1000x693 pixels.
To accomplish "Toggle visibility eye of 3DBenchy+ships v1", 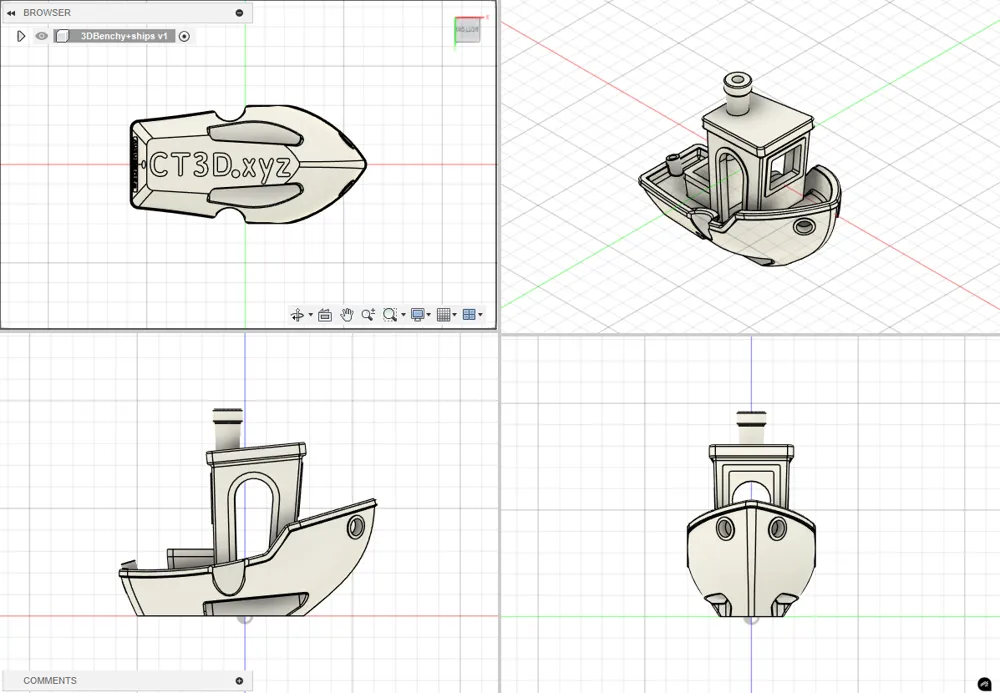I will pyautogui.click(x=41, y=36).
